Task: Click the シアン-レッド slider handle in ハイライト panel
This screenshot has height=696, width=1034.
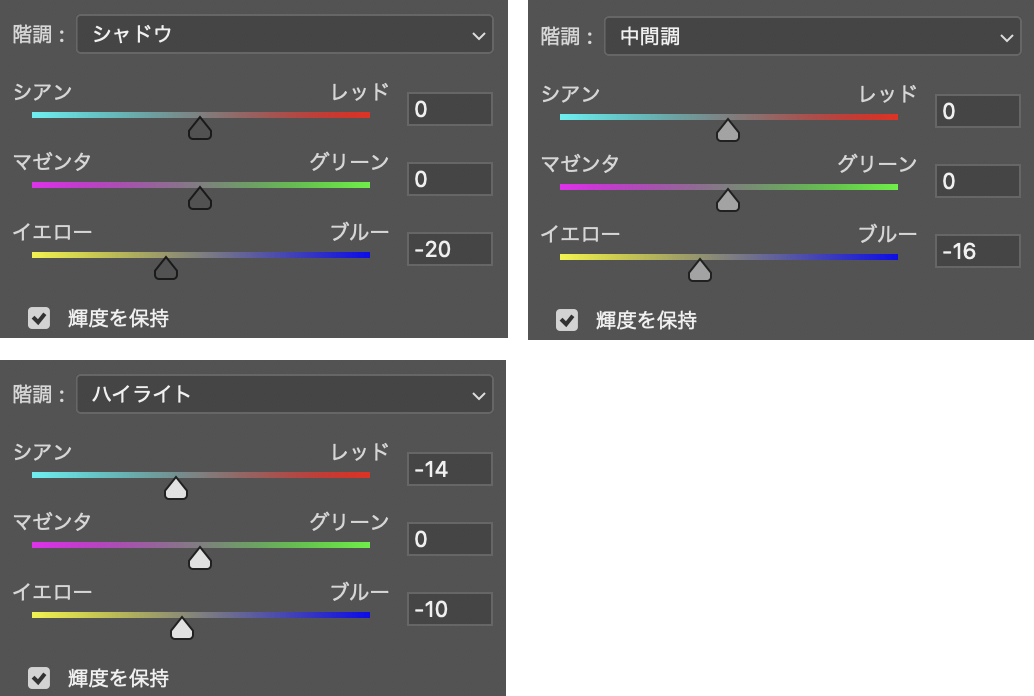Action: point(176,489)
